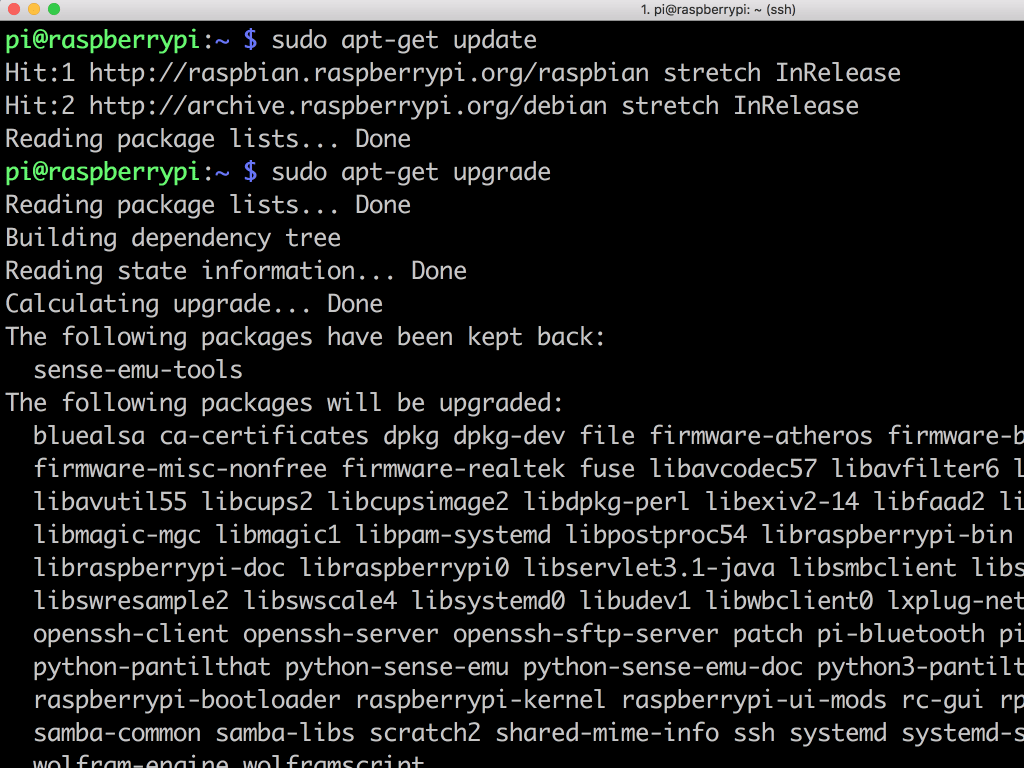
Task: Click the libraspberrypi-doc package name
Action: (159, 568)
